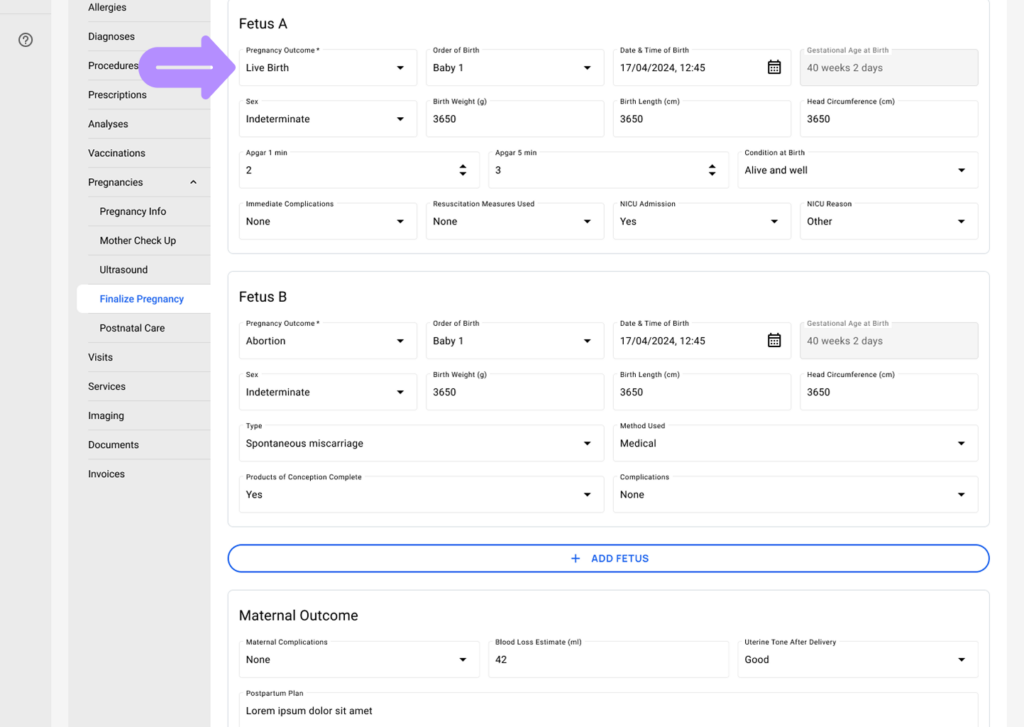
Task: Click the Blood Loss Estimate field
Action: point(607,659)
